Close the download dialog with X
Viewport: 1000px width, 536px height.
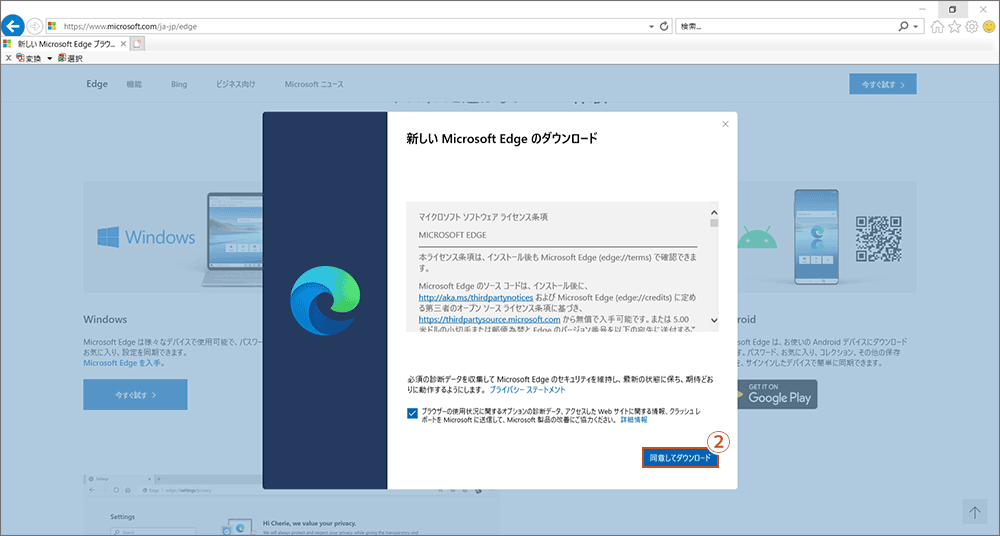coord(725,124)
